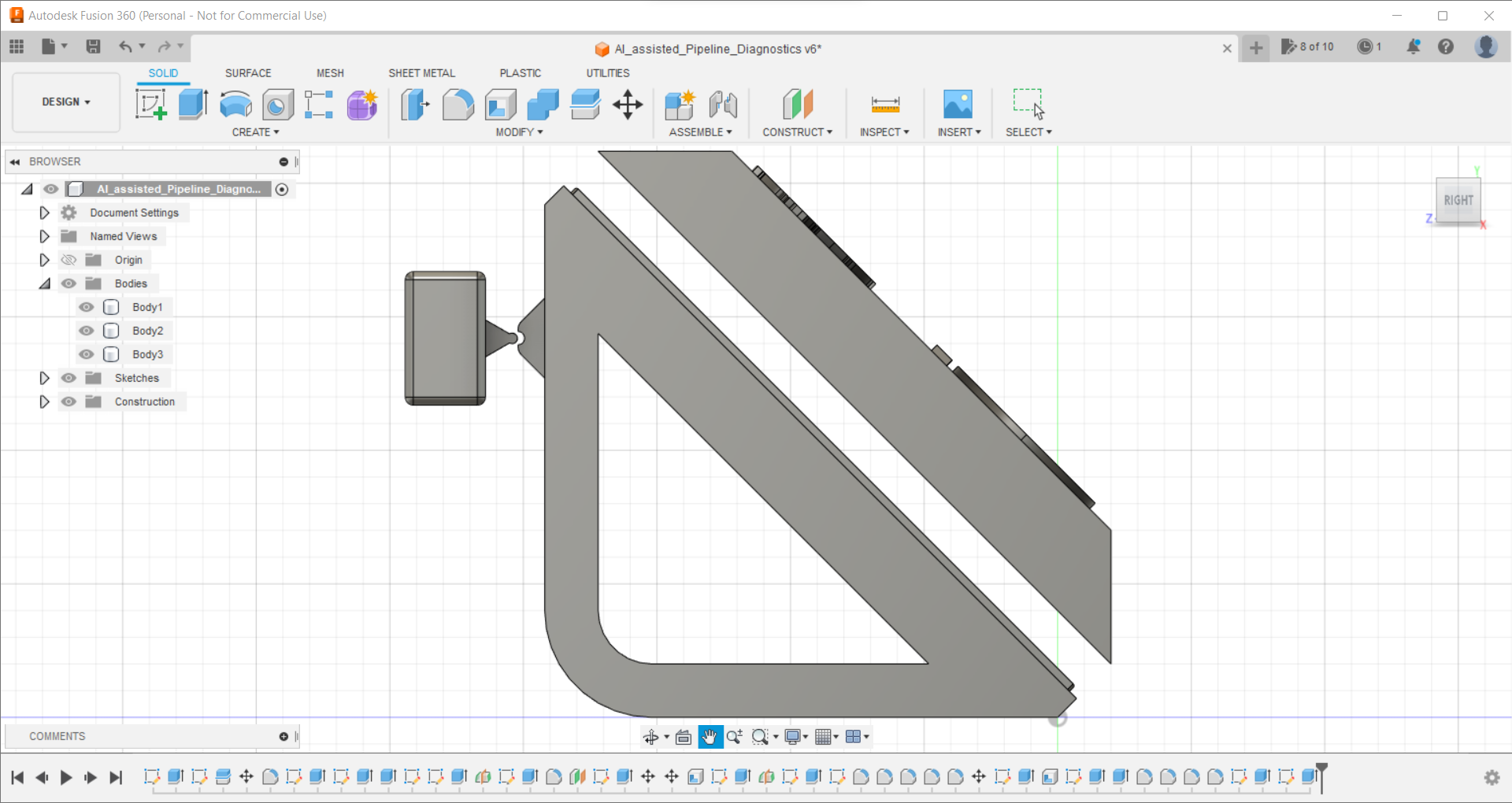The image size is (1512, 803).
Task: Choose the Fillet tool in Modify
Action: [x=458, y=104]
